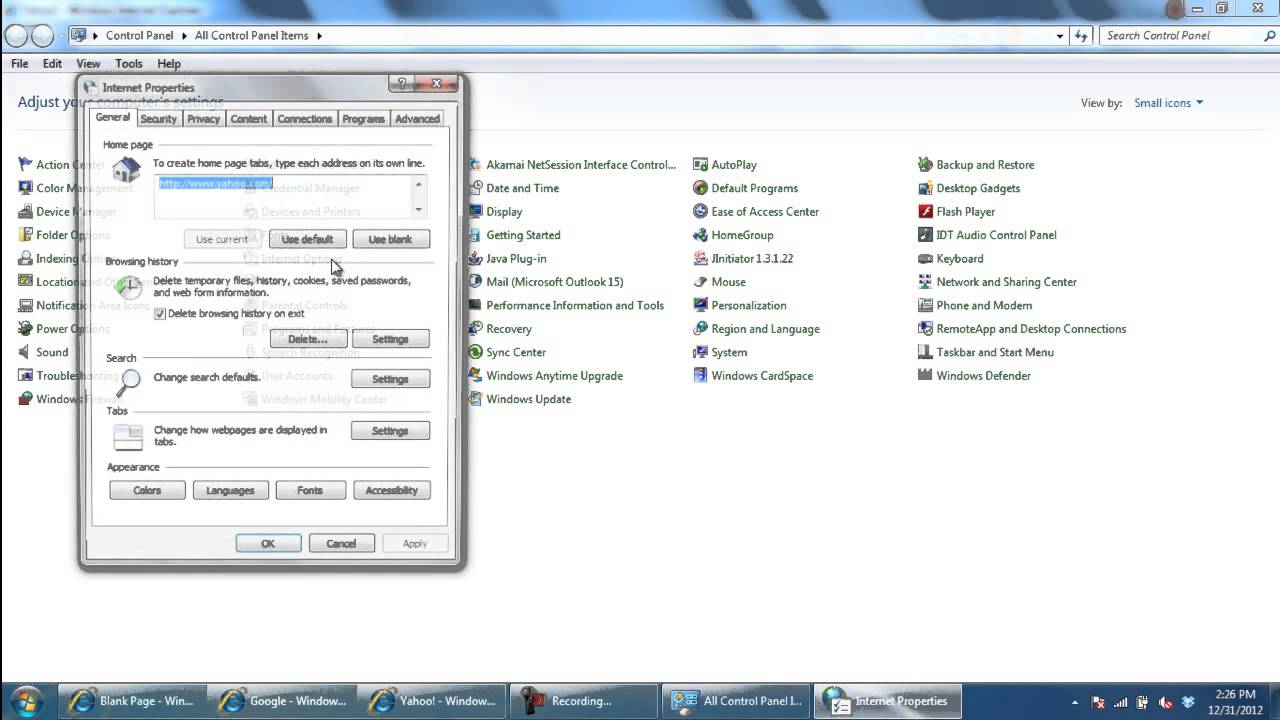
Task: Switch to the Programs tab
Action: [363, 119]
